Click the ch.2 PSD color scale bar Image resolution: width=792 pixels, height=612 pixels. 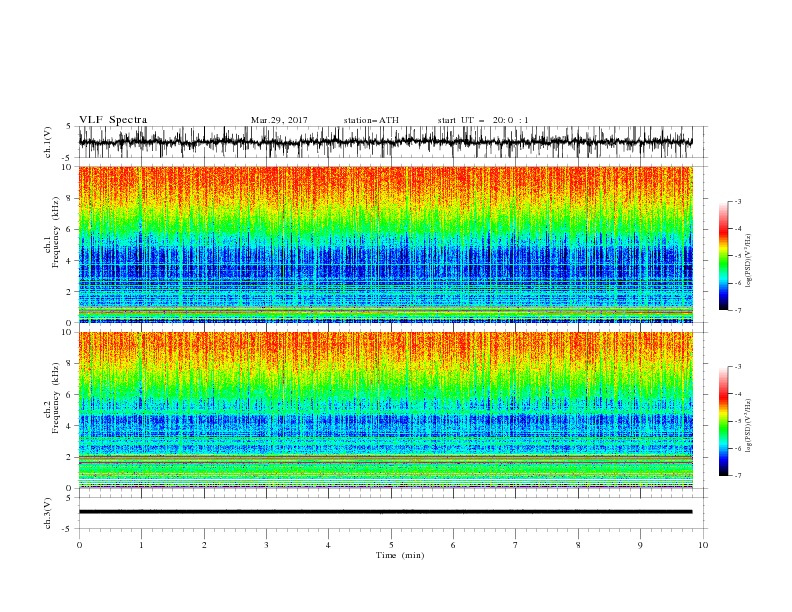pyautogui.click(x=724, y=421)
